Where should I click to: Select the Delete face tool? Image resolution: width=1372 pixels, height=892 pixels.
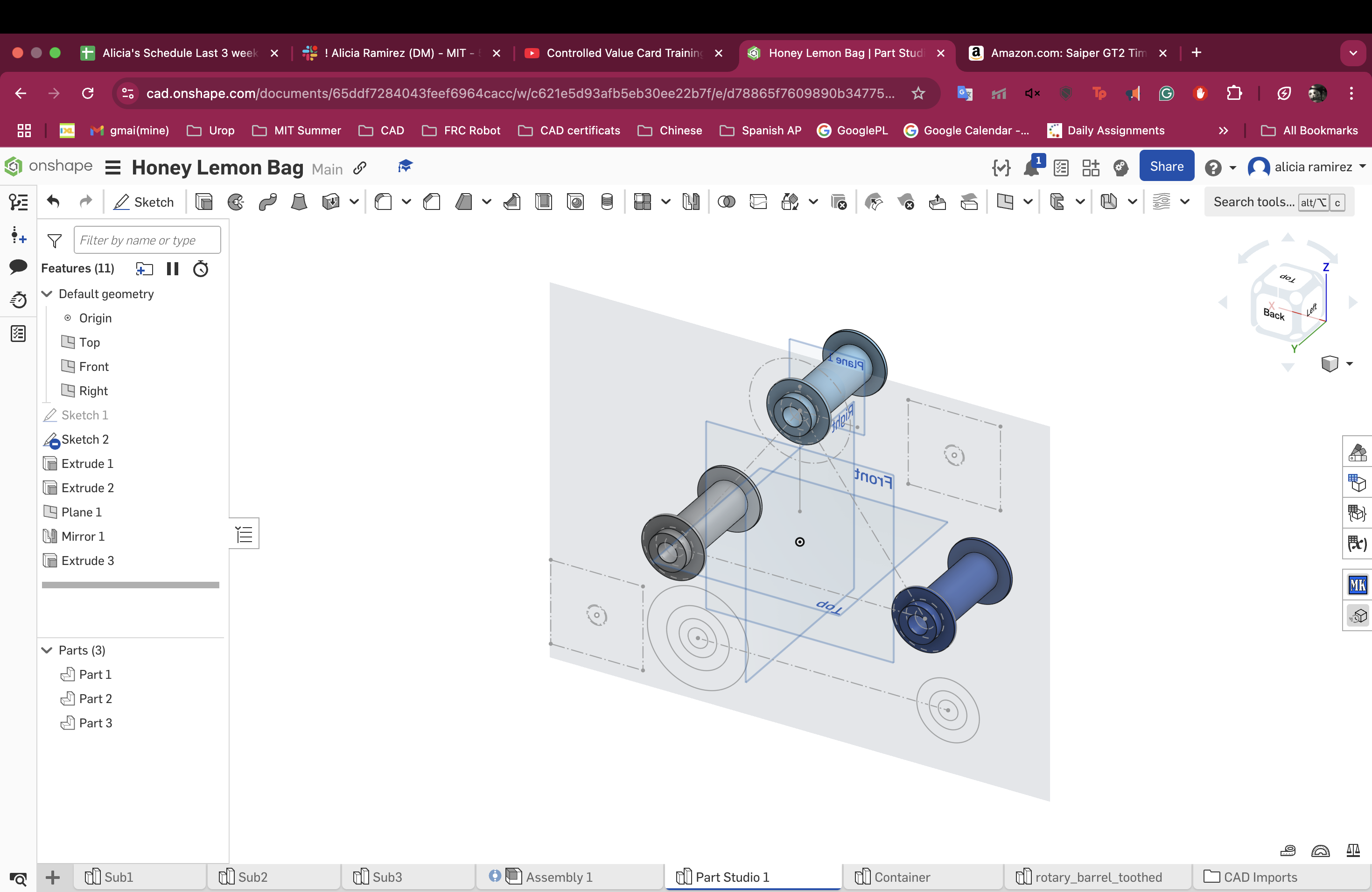pyautogui.click(x=906, y=202)
